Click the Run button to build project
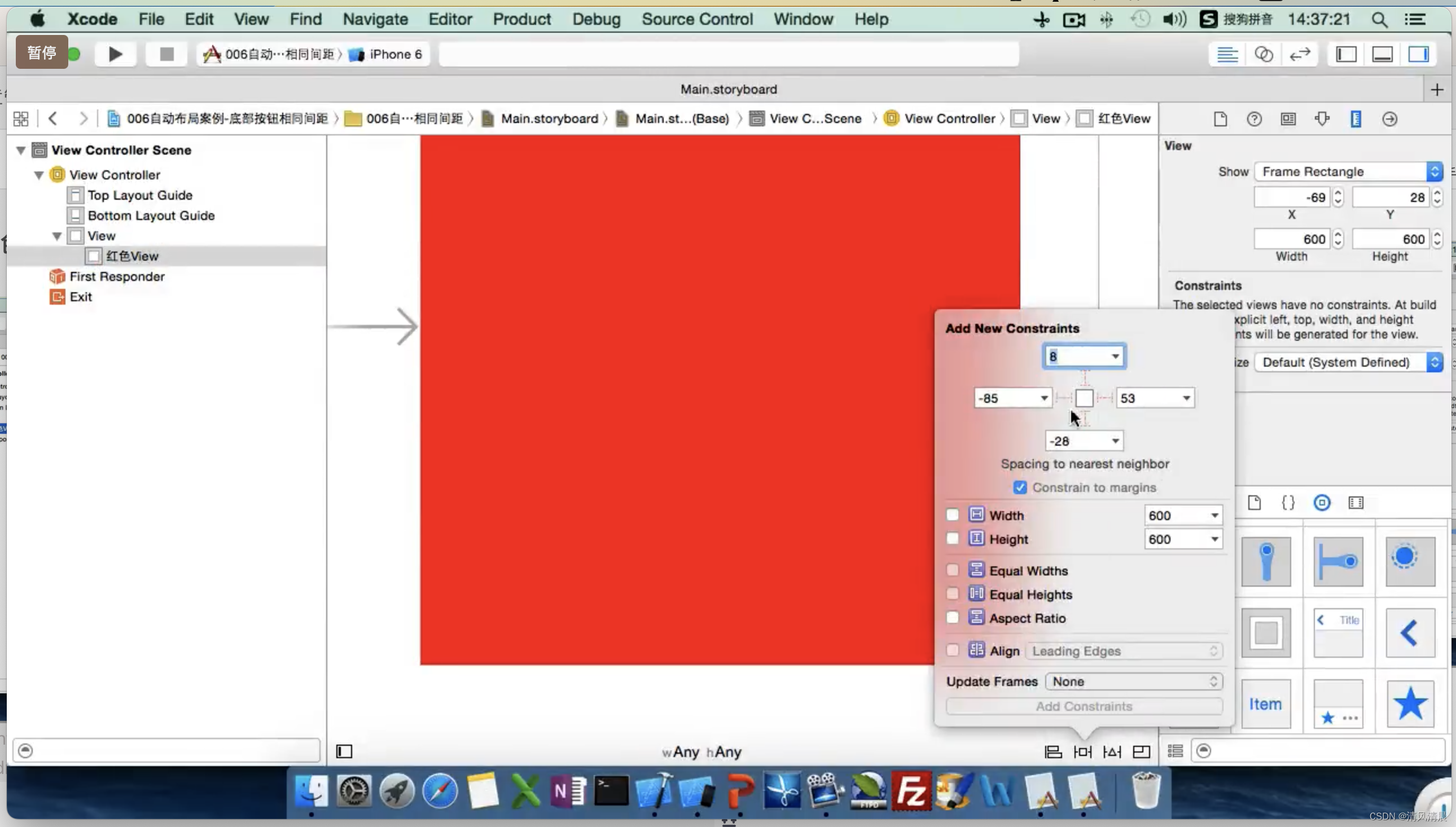This screenshot has height=827, width=1456. (113, 53)
